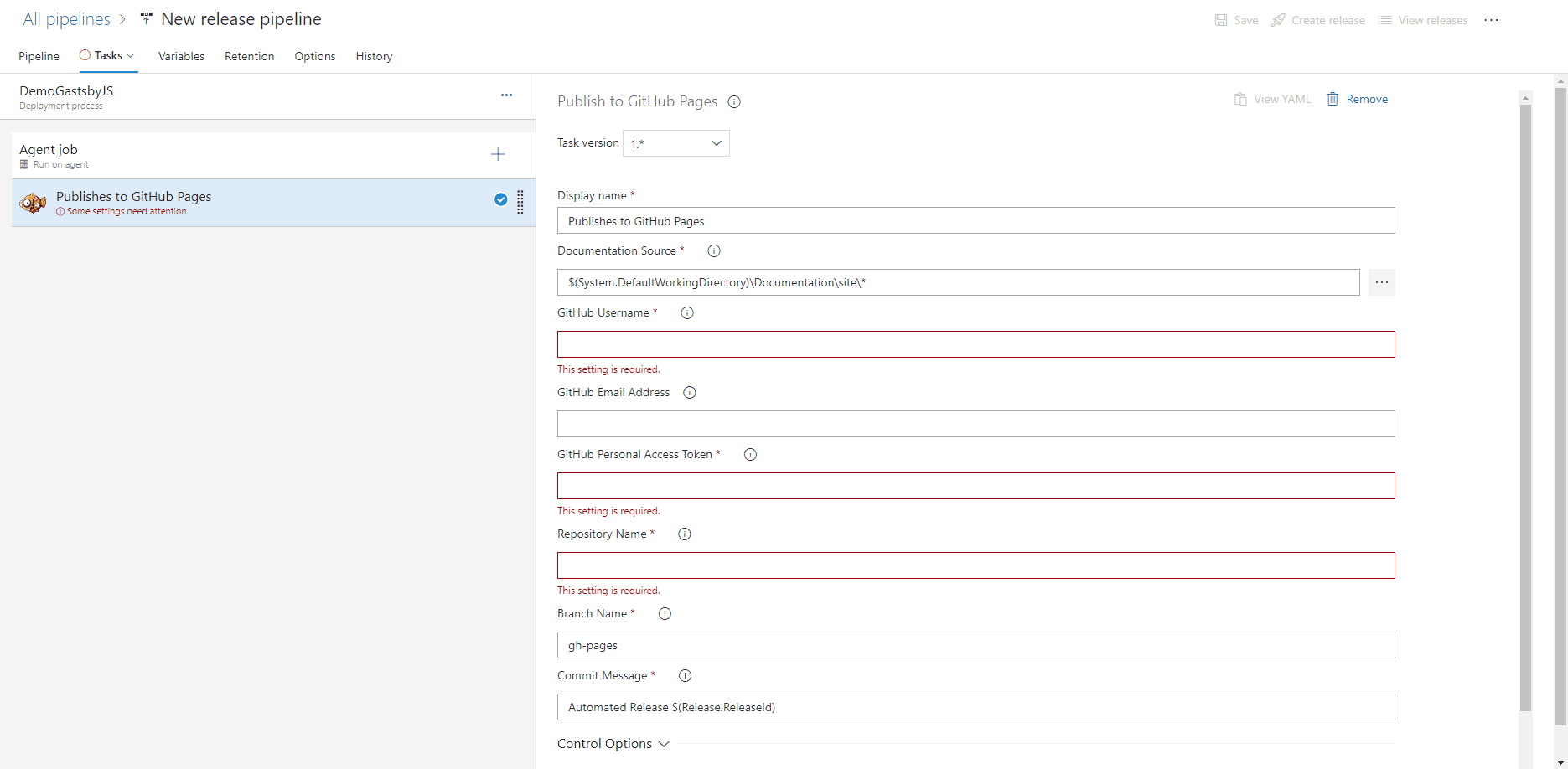
Task: Go to All pipelines breadcrumb
Action: point(66,19)
